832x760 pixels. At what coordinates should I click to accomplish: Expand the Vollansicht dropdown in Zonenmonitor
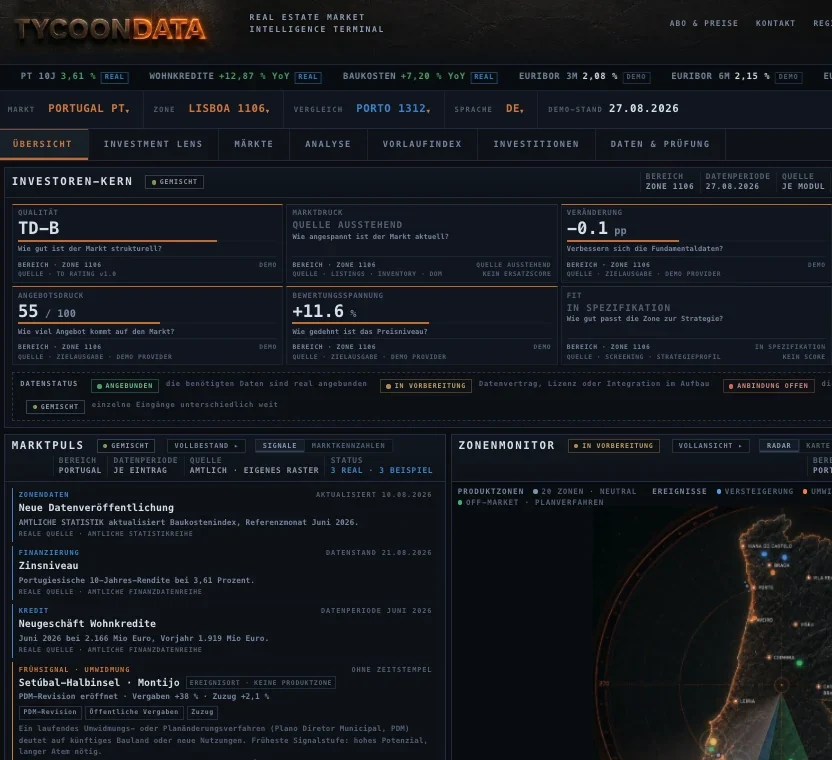(x=710, y=446)
